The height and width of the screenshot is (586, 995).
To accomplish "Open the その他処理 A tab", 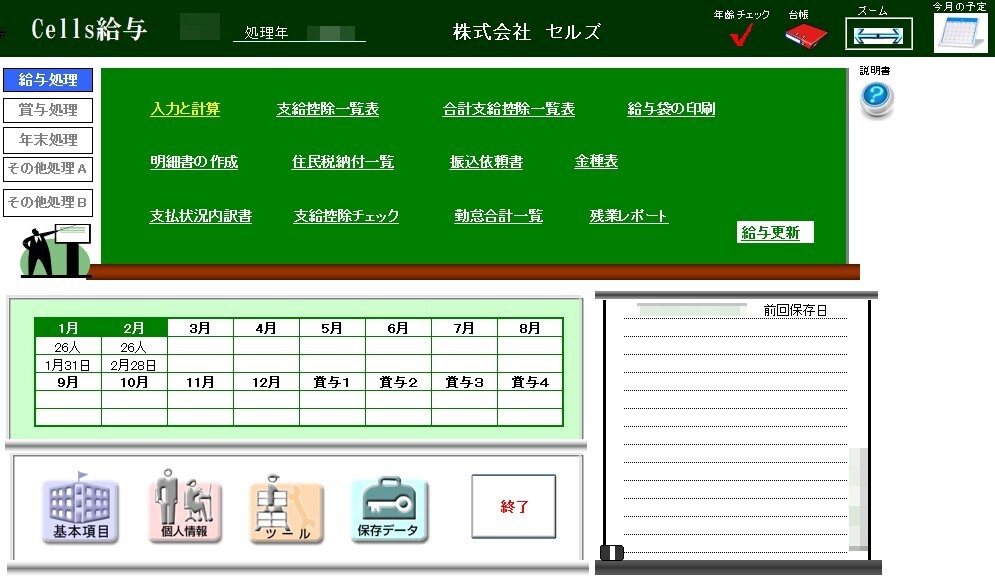I will coord(48,169).
